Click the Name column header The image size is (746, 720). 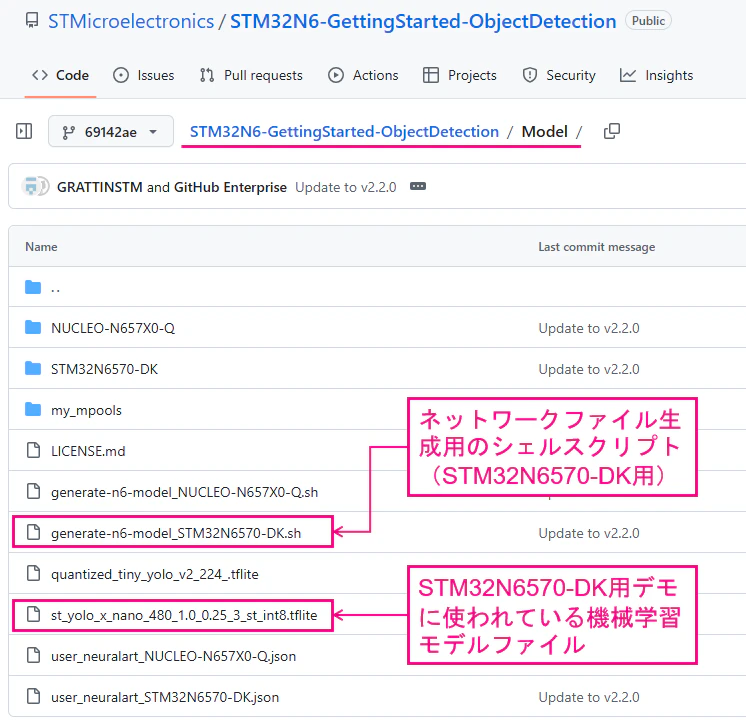tap(41, 247)
